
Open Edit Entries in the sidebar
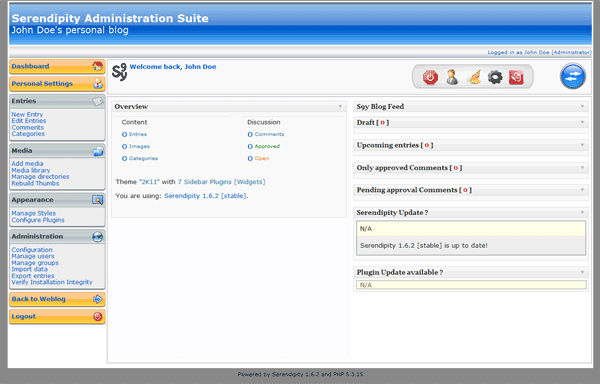29,121
